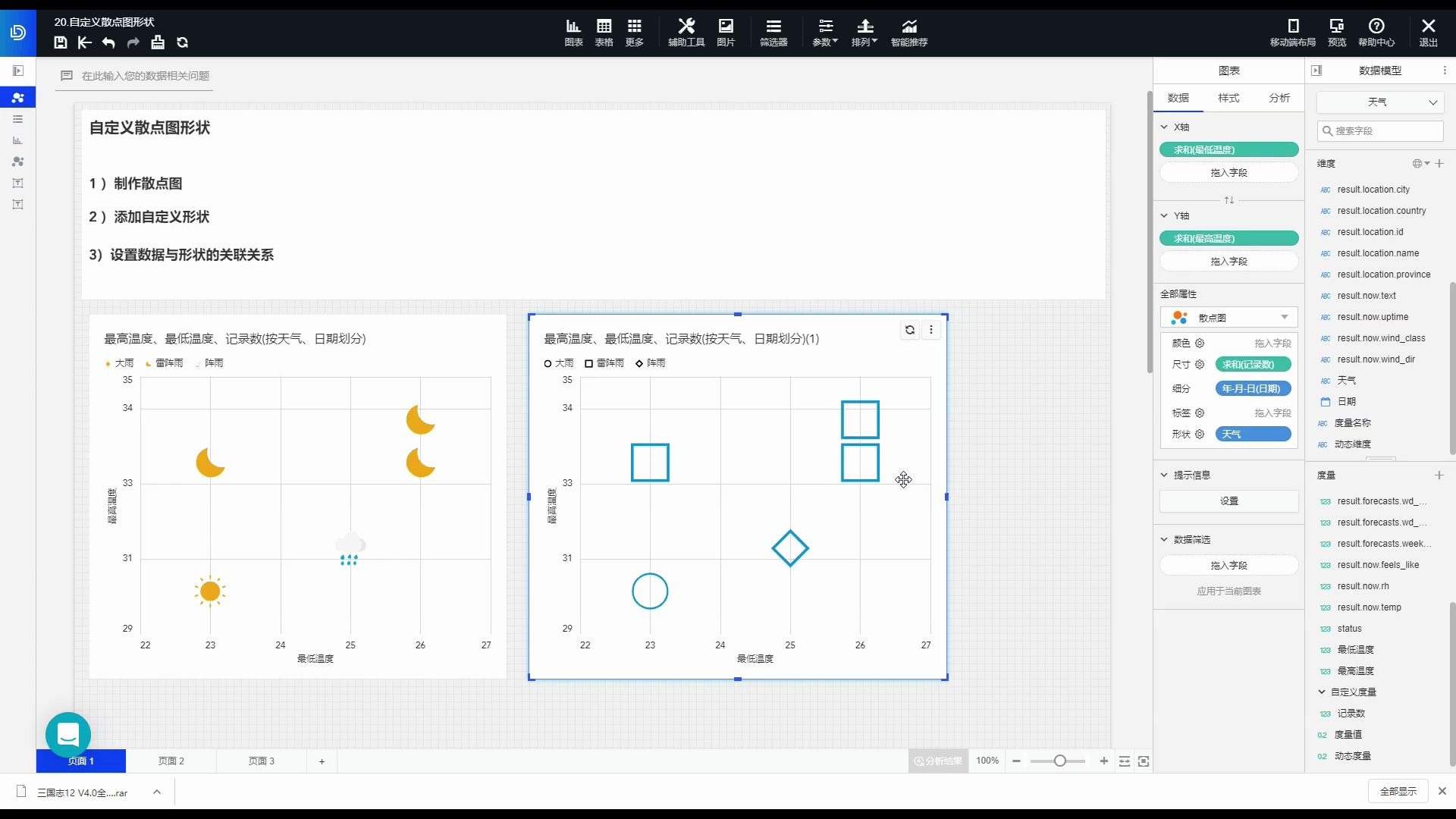Click the undo arrow icon
The width and height of the screenshot is (1456, 819).
tap(108, 42)
